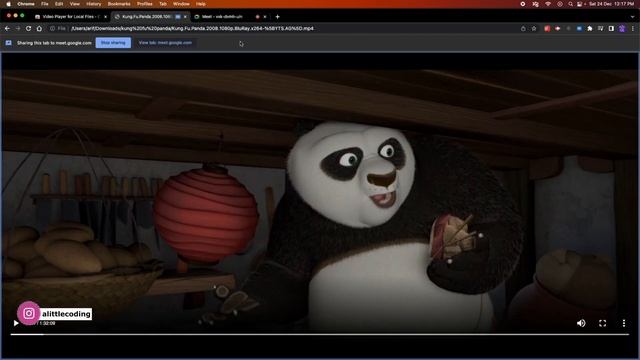Bookmark this page with the star icon
The height and width of the screenshot is (360, 640).
pos(534,29)
